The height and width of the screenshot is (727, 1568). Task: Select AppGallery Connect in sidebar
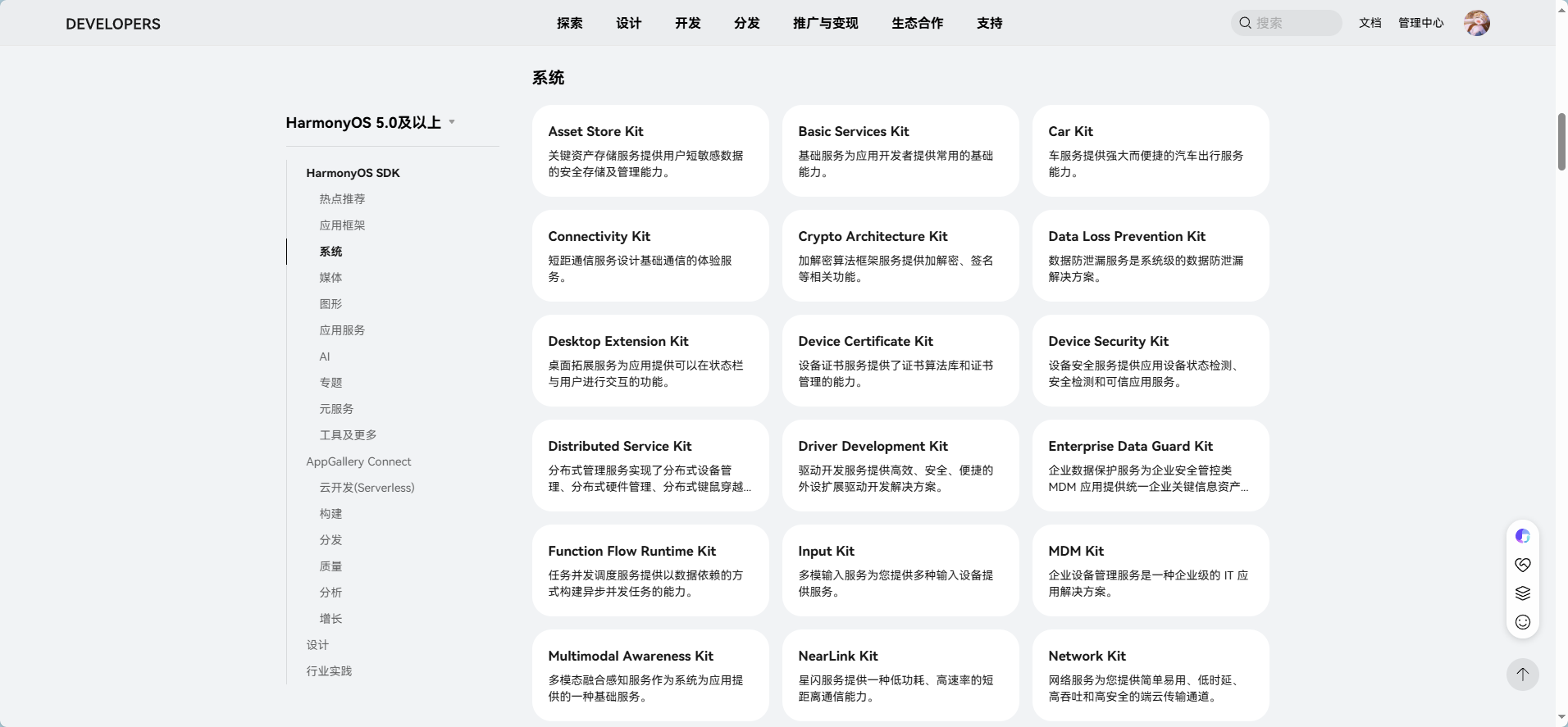(x=358, y=461)
